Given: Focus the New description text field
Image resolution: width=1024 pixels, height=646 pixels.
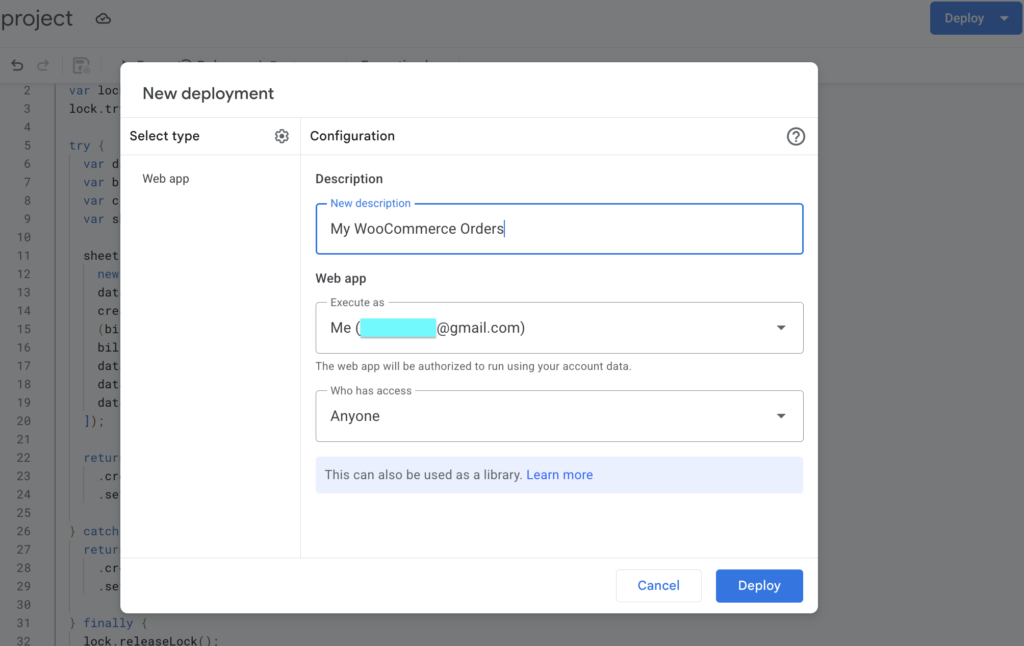Looking at the screenshot, I should [559, 229].
